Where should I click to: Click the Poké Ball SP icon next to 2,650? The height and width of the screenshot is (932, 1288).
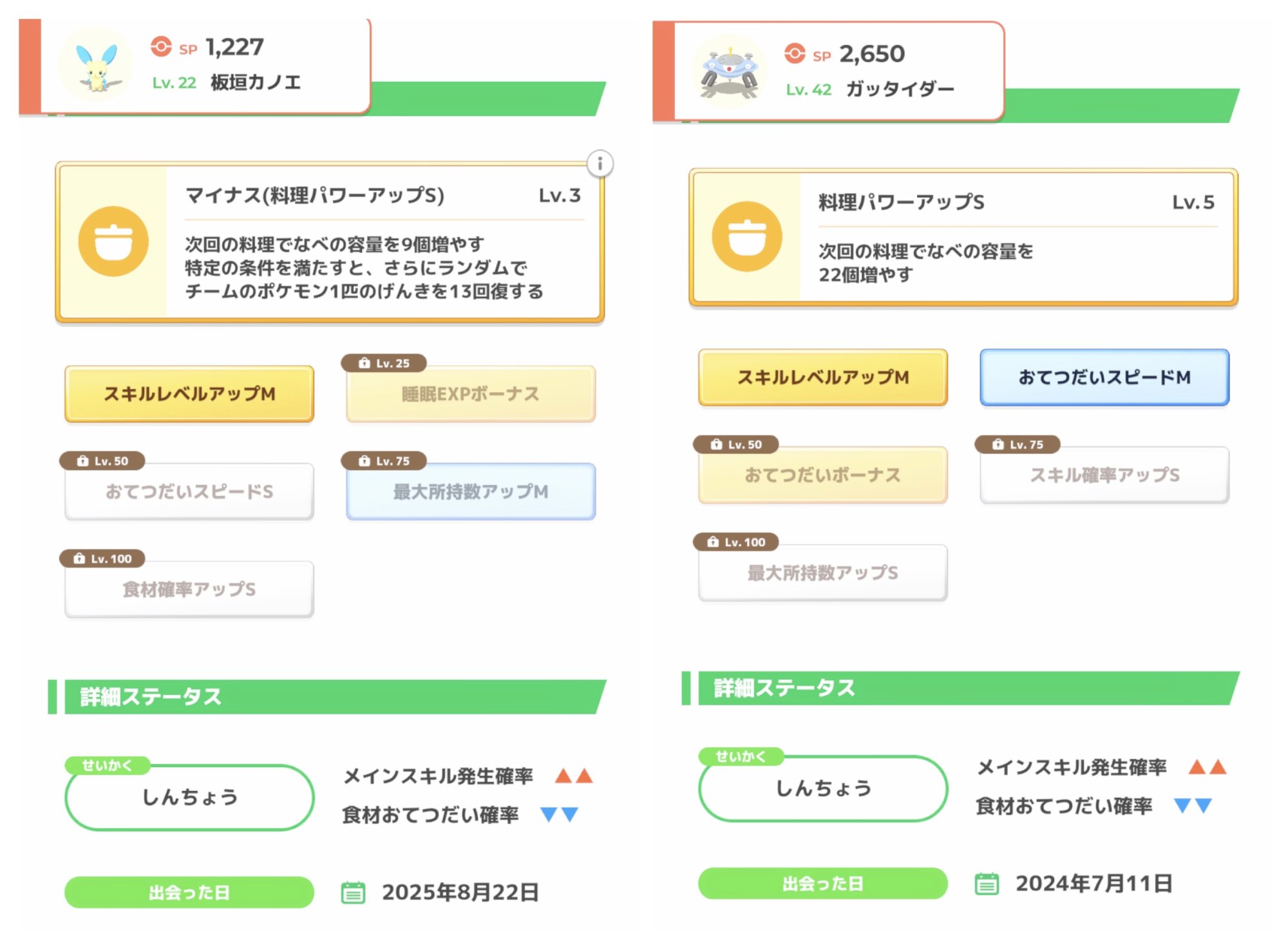pos(795,53)
